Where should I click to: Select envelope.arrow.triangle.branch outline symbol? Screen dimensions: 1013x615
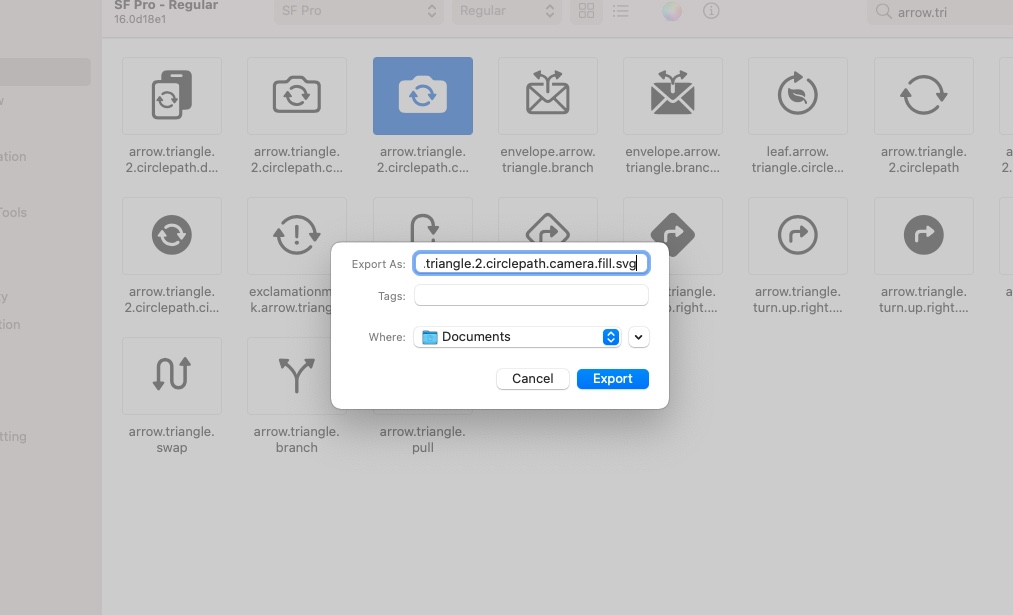[548, 96]
